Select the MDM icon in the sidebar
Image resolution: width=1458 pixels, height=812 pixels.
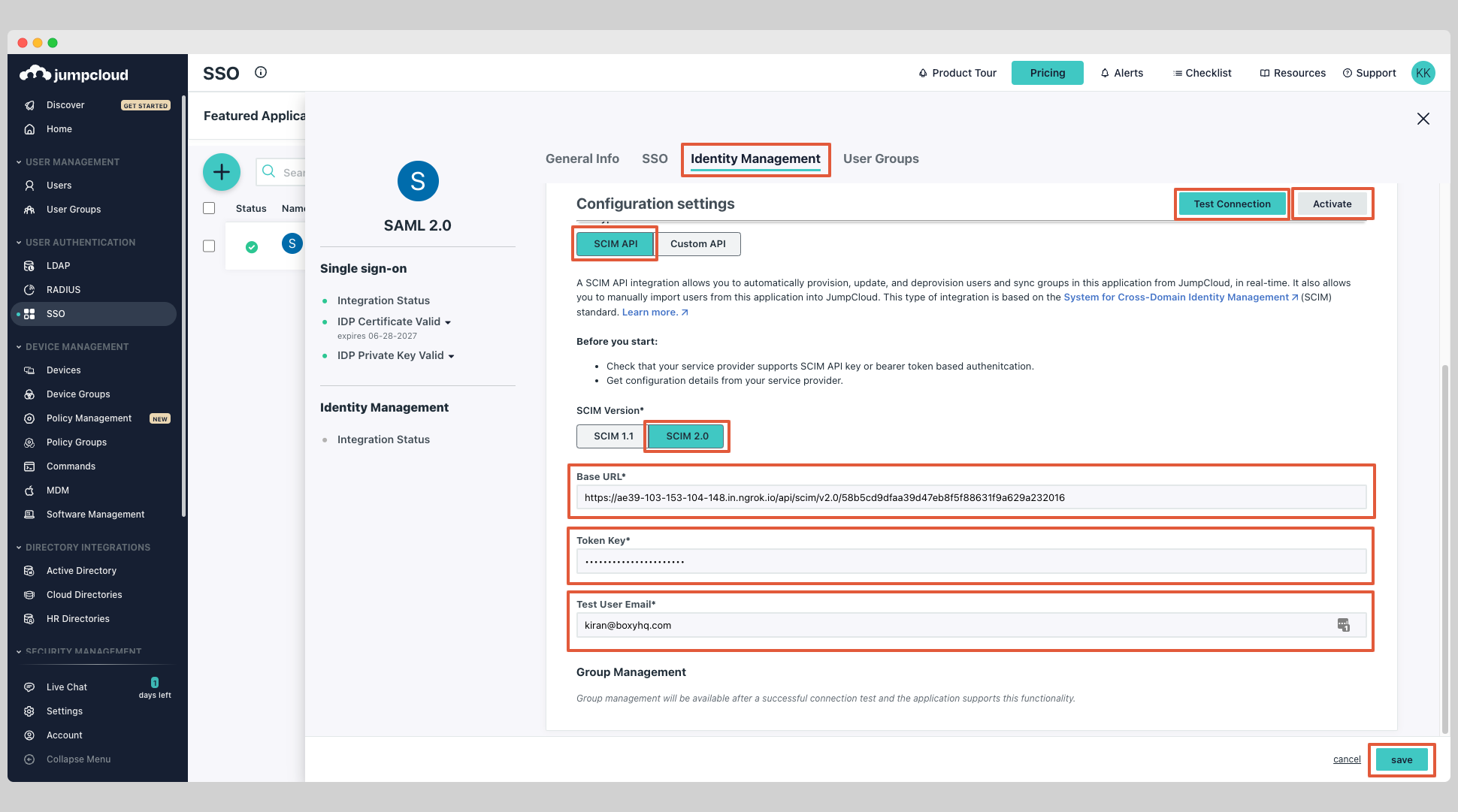point(29,490)
